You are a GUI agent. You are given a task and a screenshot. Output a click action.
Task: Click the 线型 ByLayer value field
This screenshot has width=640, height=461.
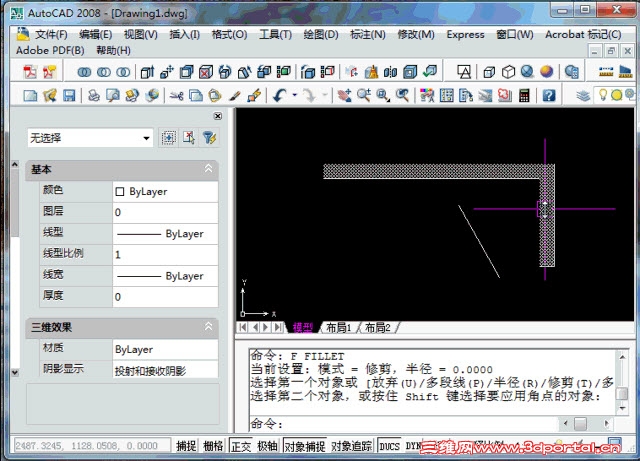click(x=165, y=234)
